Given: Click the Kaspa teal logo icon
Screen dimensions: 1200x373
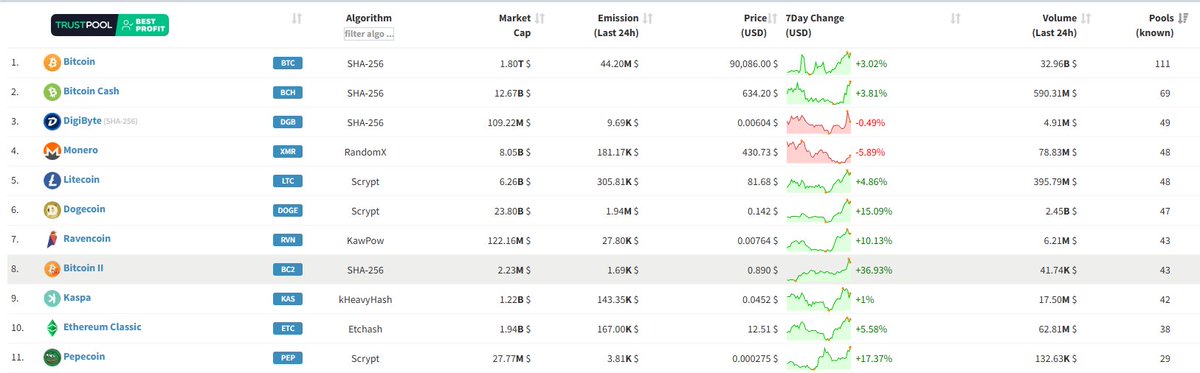Looking at the screenshot, I should (52, 299).
